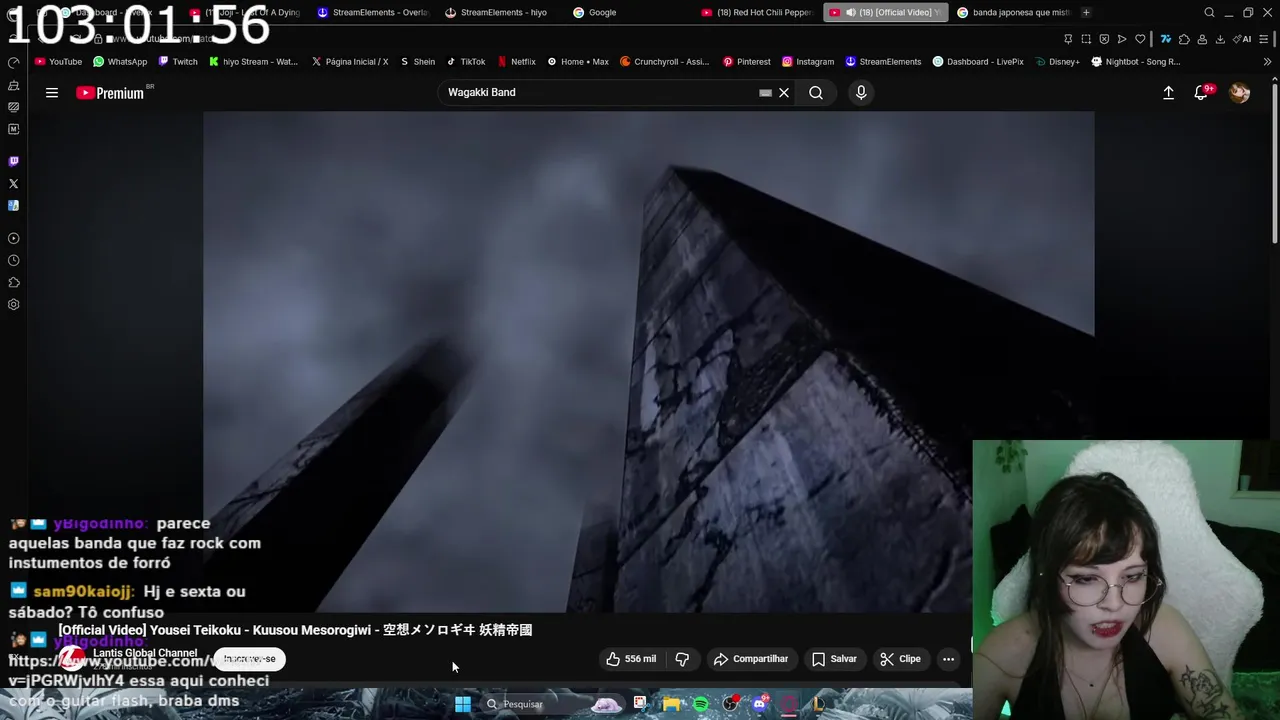1280x720 pixels.
Task: Open the Twitch bookmark
Action: click(x=178, y=62)
